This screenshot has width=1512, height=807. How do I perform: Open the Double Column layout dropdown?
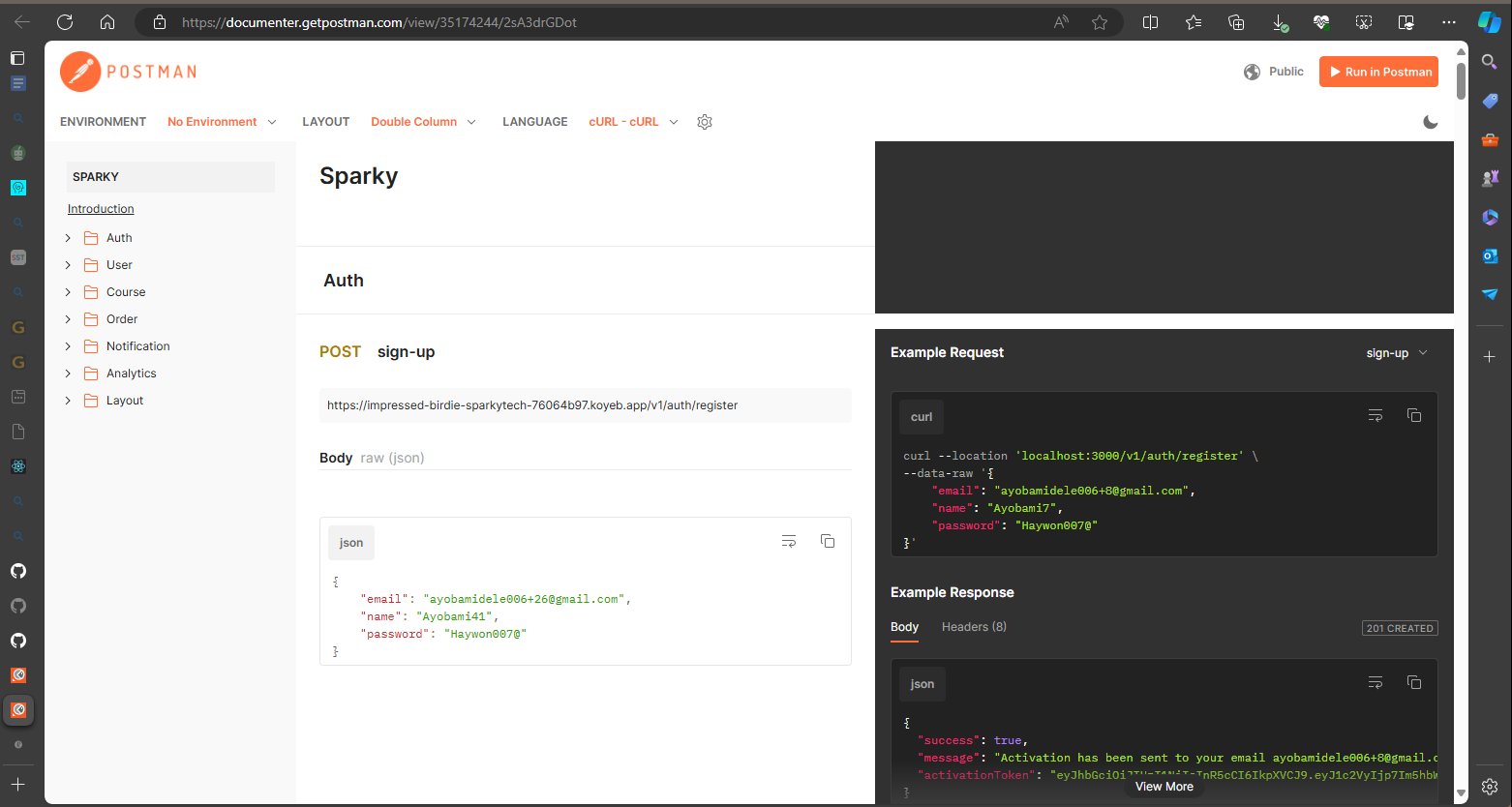coord(423,122)
